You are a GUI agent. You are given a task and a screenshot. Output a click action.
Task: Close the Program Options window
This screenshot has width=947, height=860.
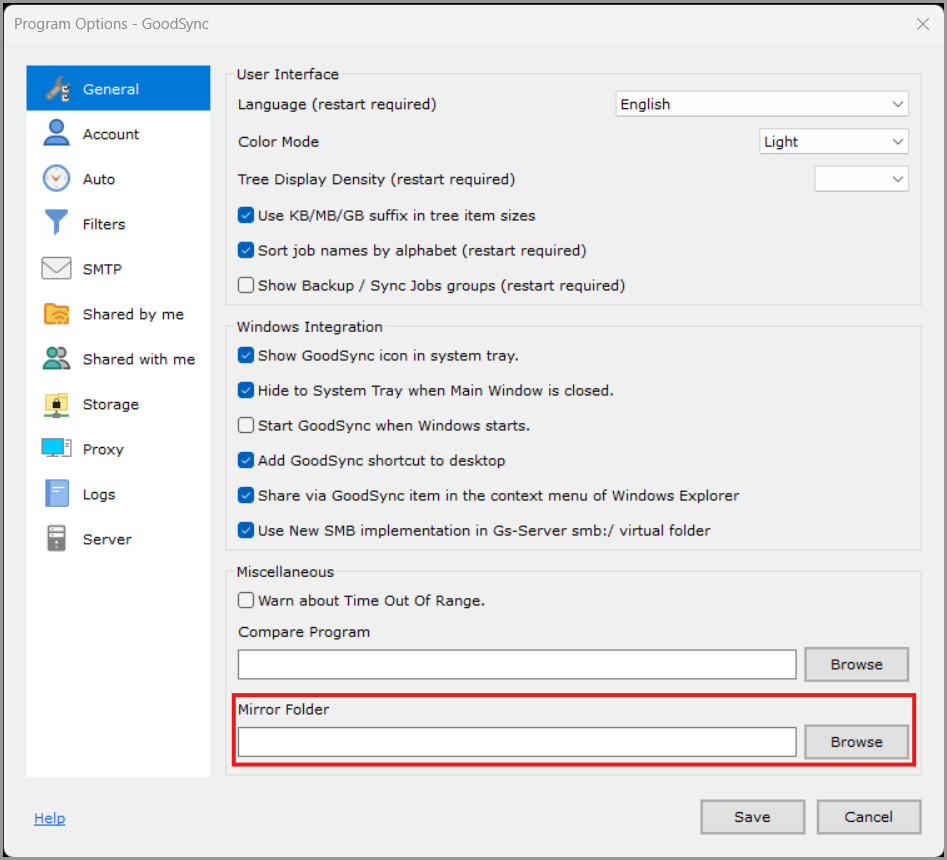click(922, 24)
